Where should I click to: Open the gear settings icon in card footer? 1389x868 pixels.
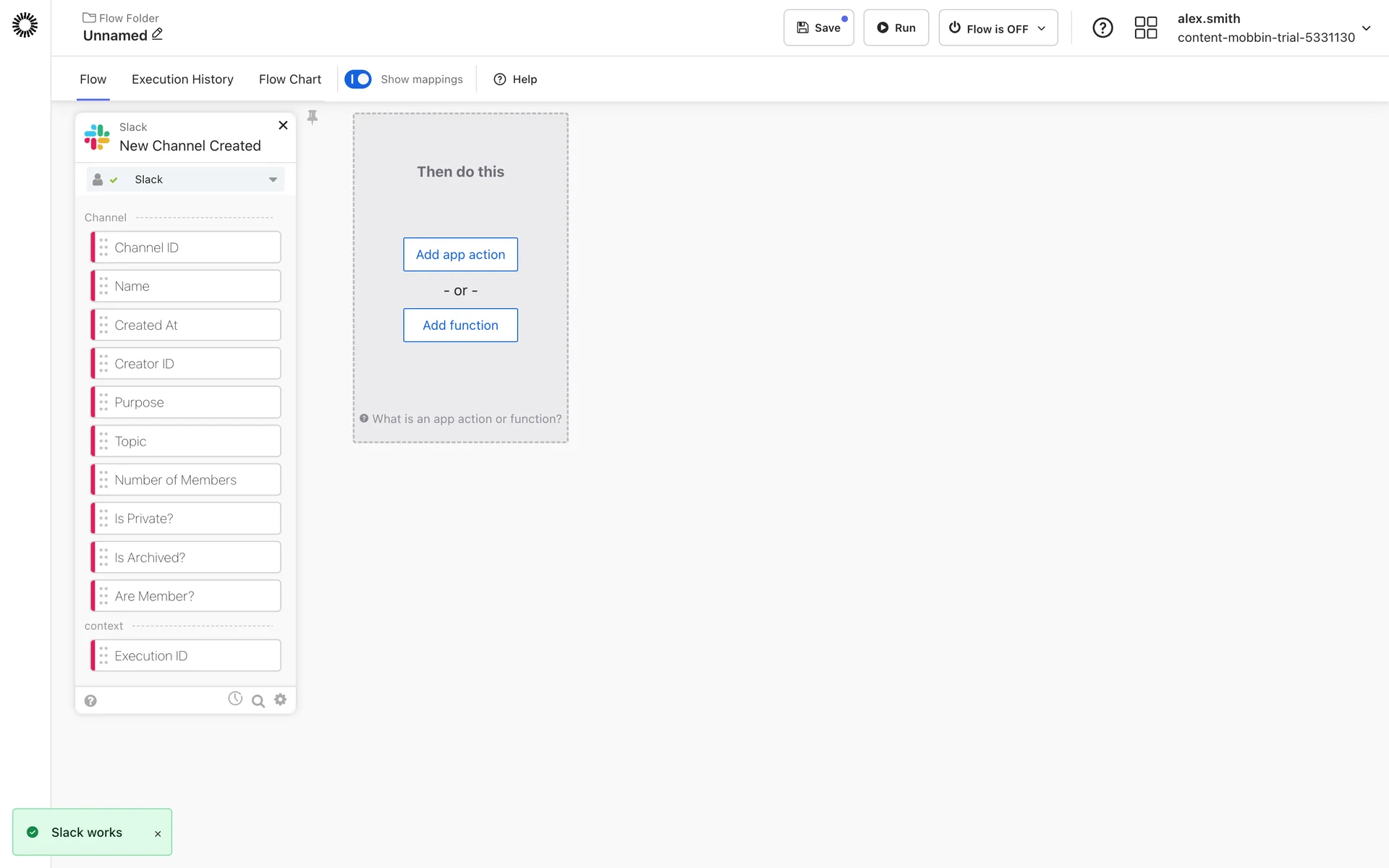click(281, 699)
